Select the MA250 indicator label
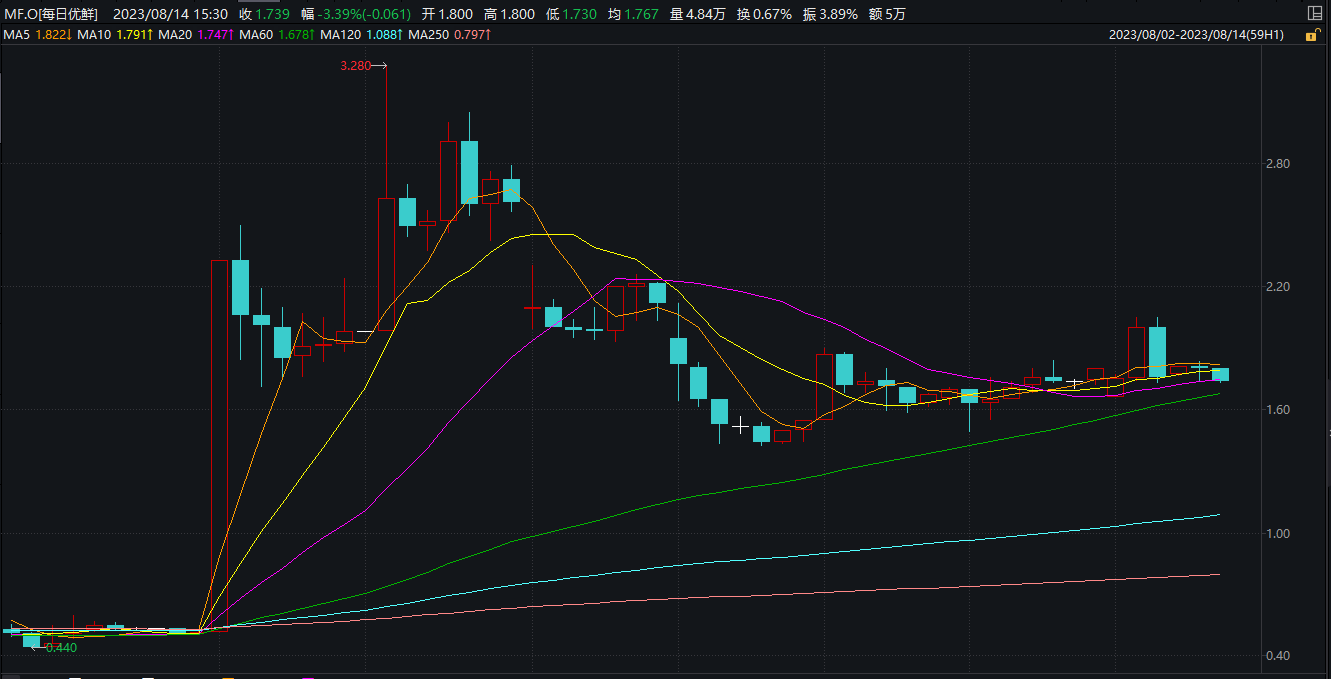This screenshot has width=1331, height=679. (429, 35)
